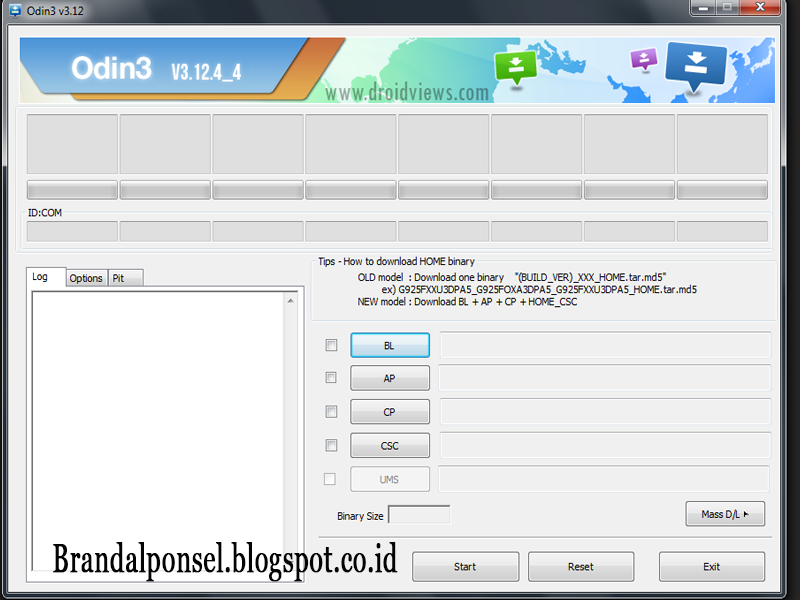This screenshot has width=800, height=600.
Task: Enable the CP file checkbox
Action: coord(331,412)
